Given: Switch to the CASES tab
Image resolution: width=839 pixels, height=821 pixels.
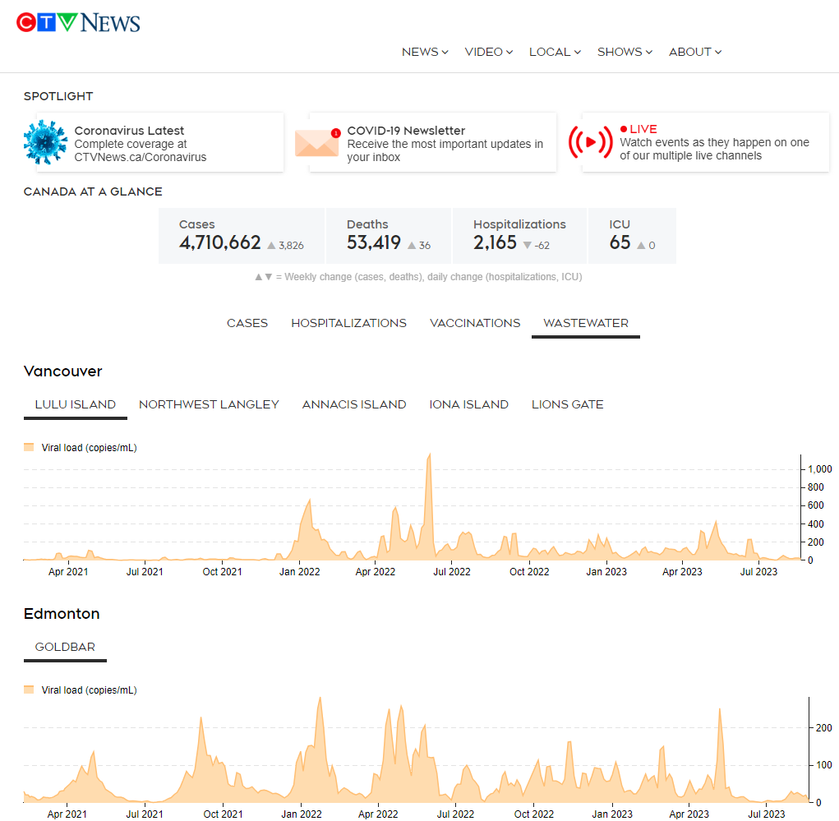Looking at the screenshot, I should [247, 323].
